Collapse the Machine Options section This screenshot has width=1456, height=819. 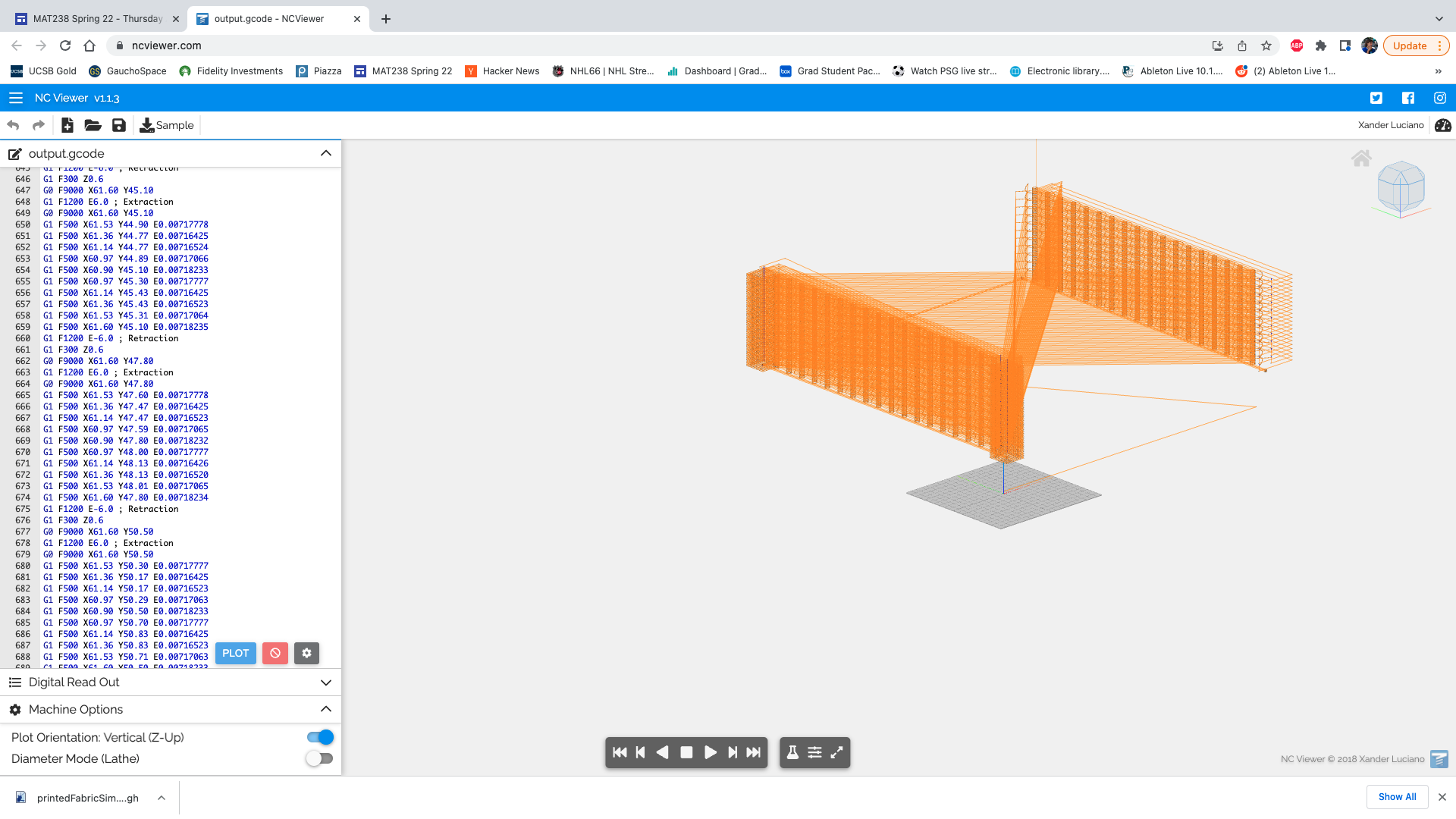click(x=326, y=710)
